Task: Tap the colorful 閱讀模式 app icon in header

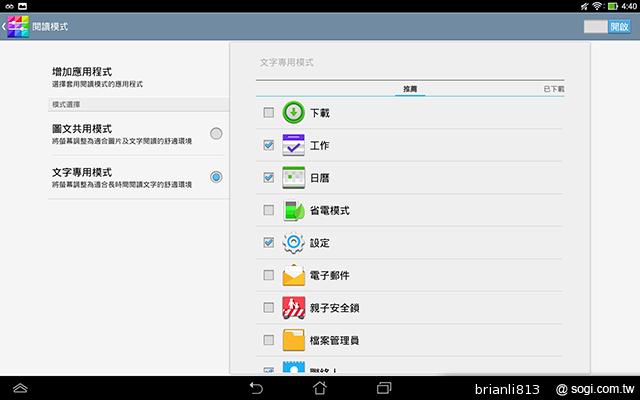Action: tap(18, 27)
